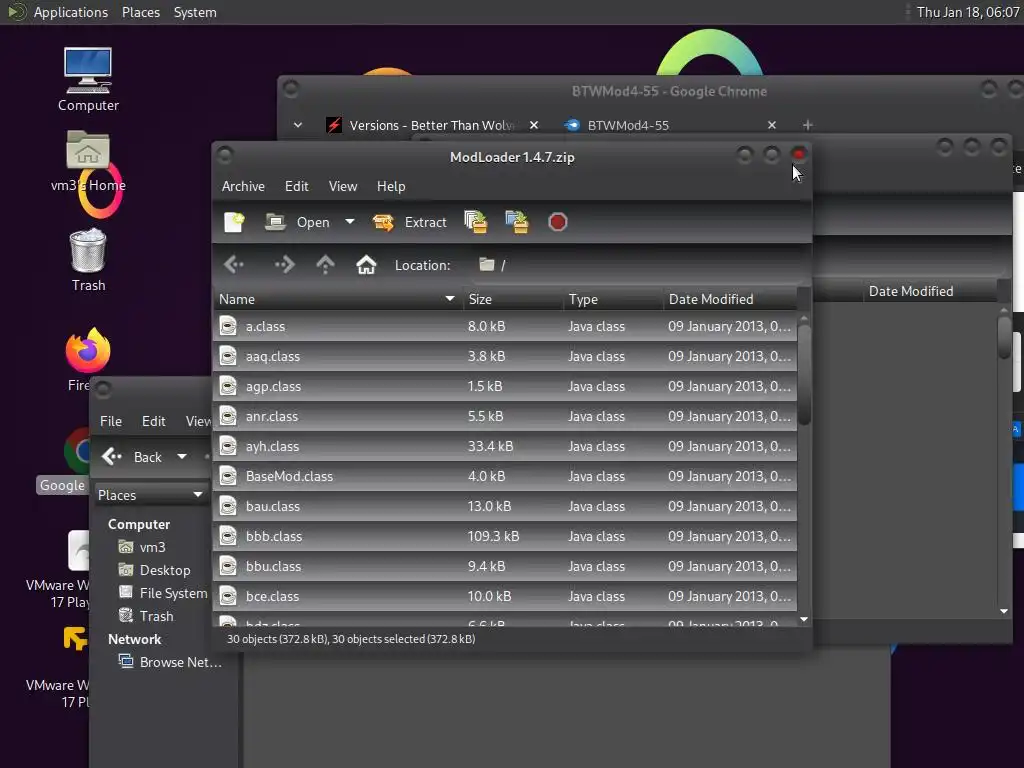This screenshot has height=768, width=1024.
Task: Open Edit menu in file manager window
Action: pyautogui.click(x=153, y=421)
